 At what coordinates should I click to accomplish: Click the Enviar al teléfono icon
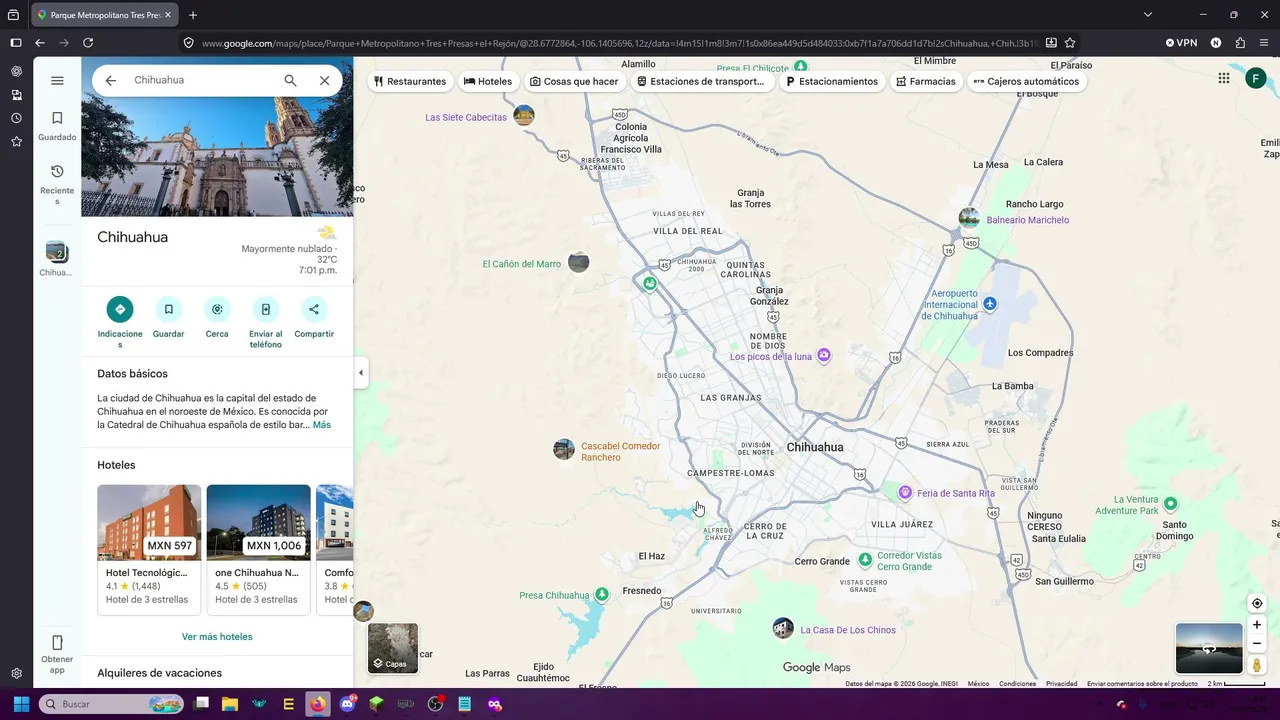pos(266,309)
